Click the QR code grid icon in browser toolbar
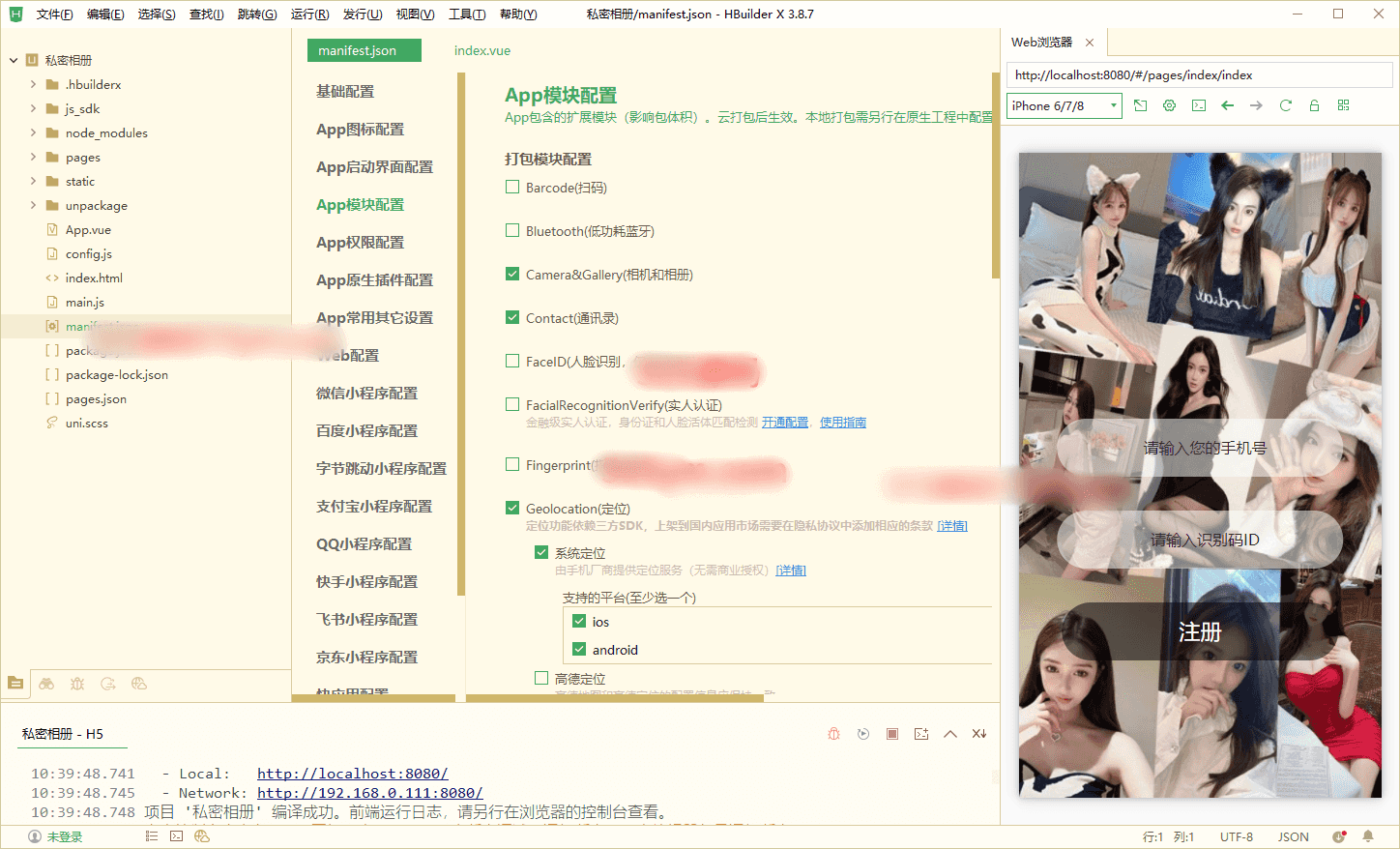The width and height of the screenshot is (1400, 849). click(x=1343, y=105)
